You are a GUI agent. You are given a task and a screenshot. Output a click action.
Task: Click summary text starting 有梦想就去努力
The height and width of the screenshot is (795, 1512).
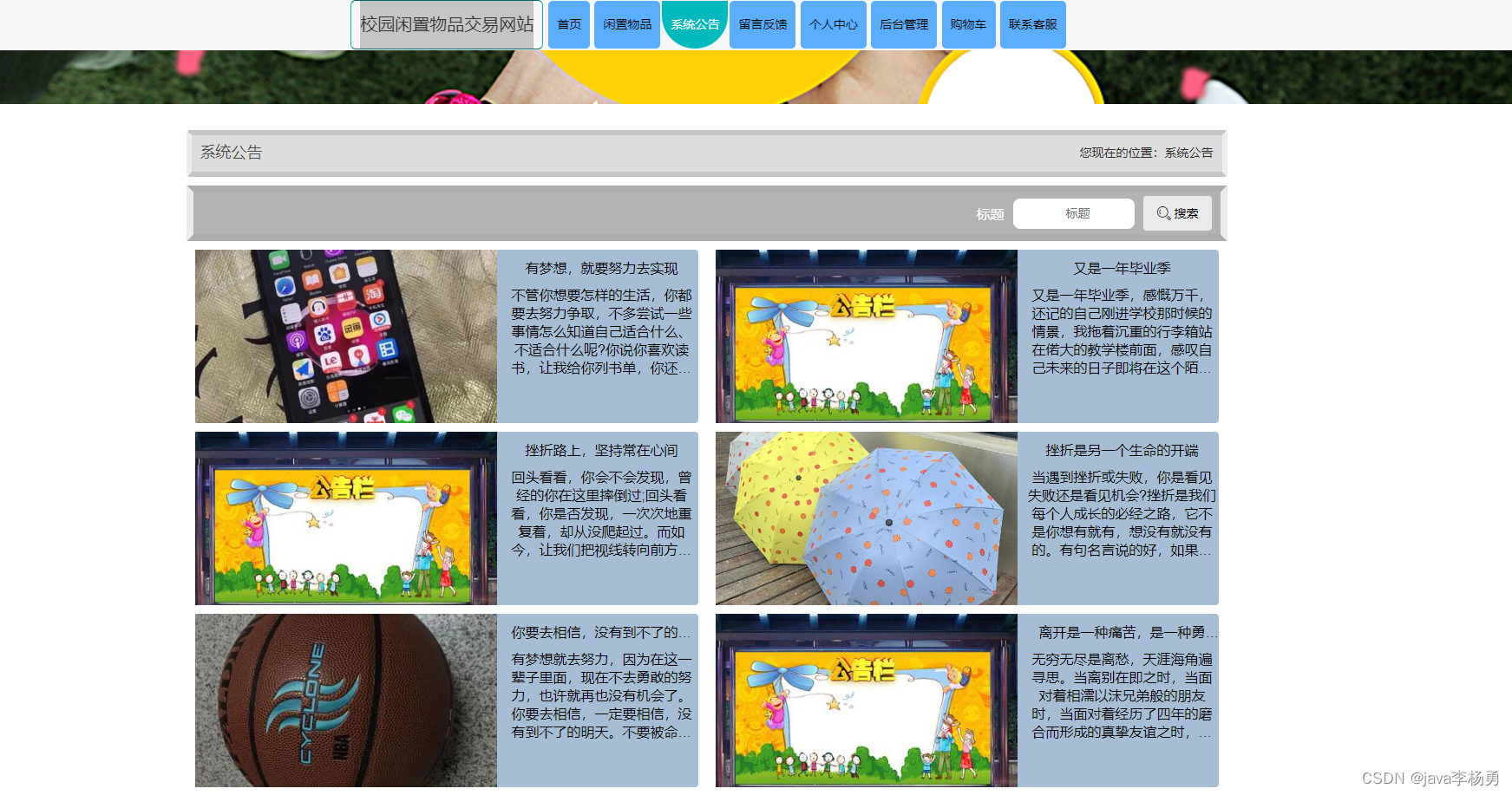pyautogui.click(x=601, y=696)
